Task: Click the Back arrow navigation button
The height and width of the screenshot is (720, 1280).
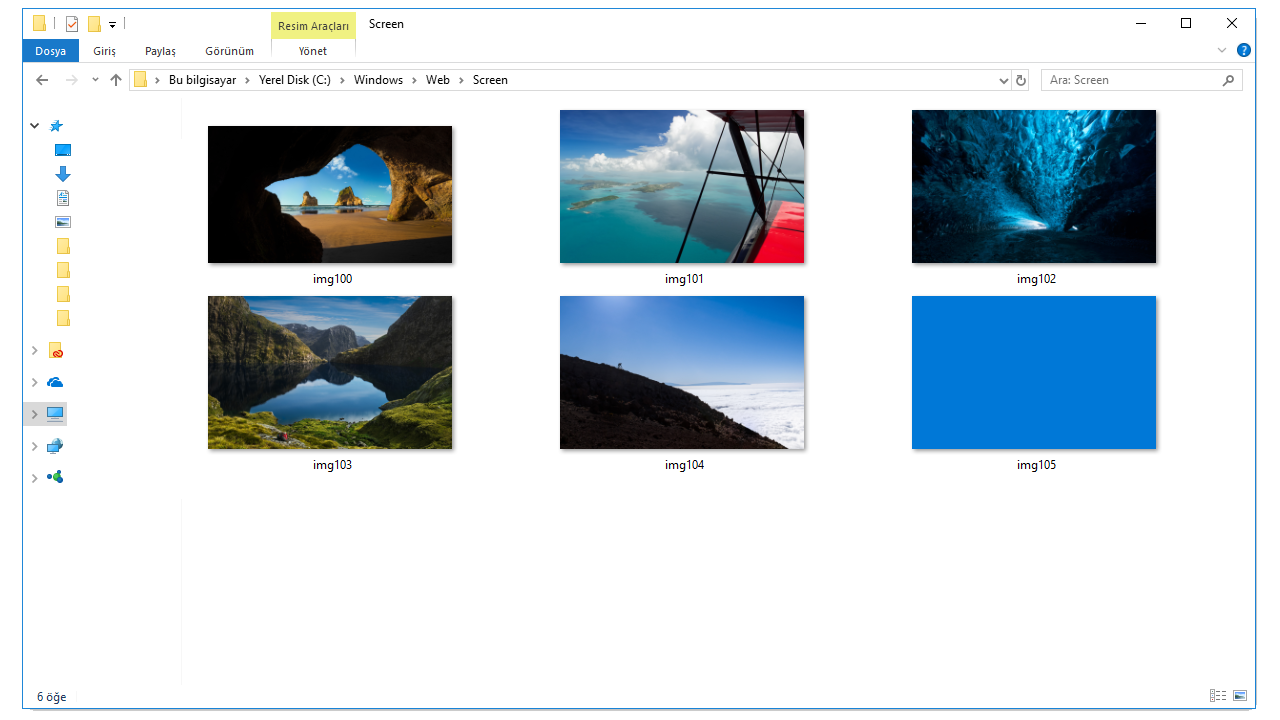Action: tap(42, 80)
